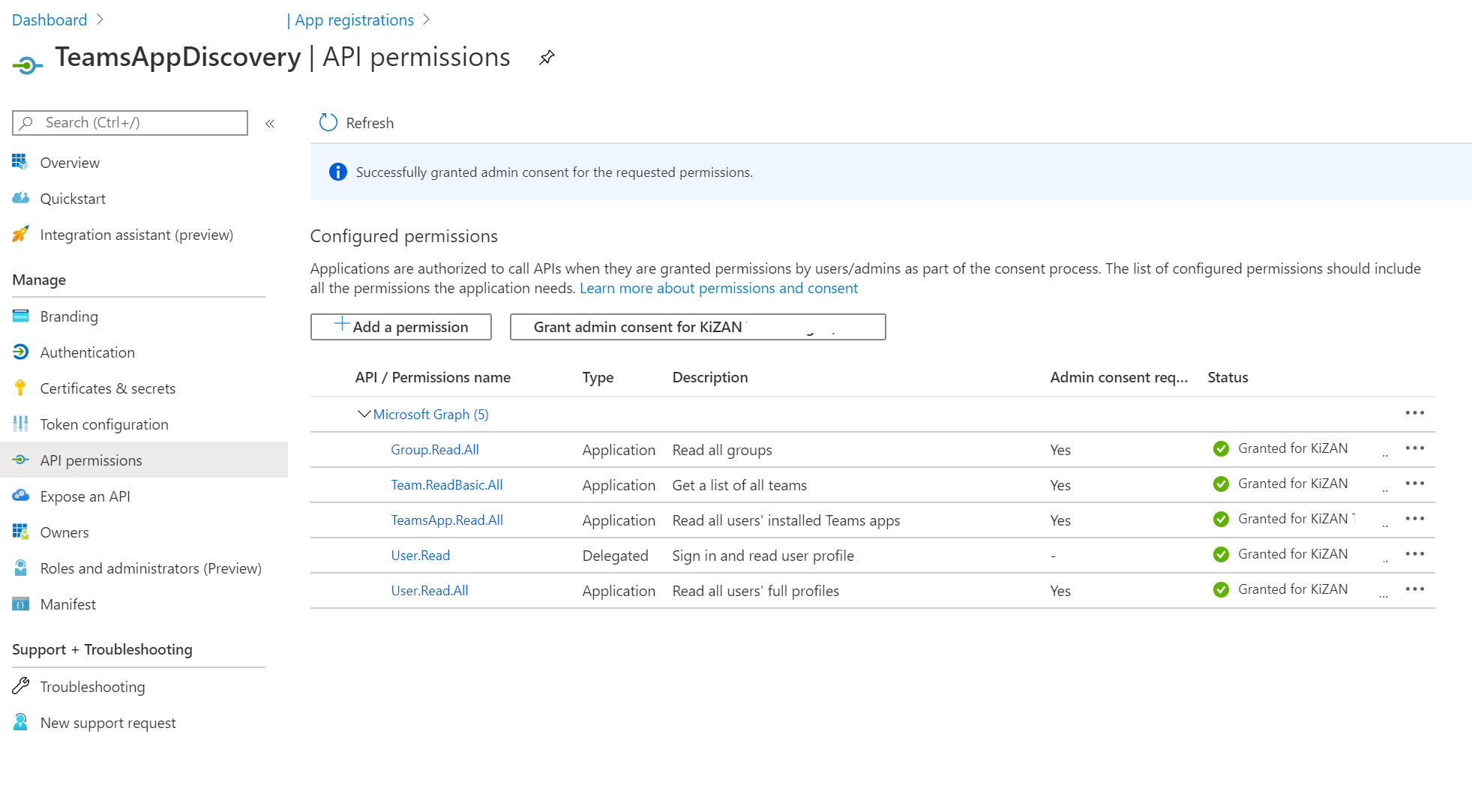Open Learn more about permissions and consent link

click(718, 289)
